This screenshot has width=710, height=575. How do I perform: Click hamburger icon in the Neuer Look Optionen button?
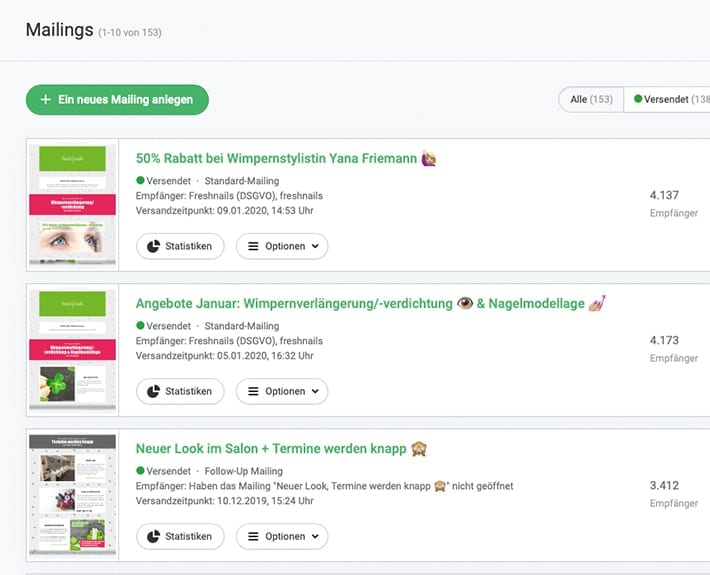click(253, 537)
